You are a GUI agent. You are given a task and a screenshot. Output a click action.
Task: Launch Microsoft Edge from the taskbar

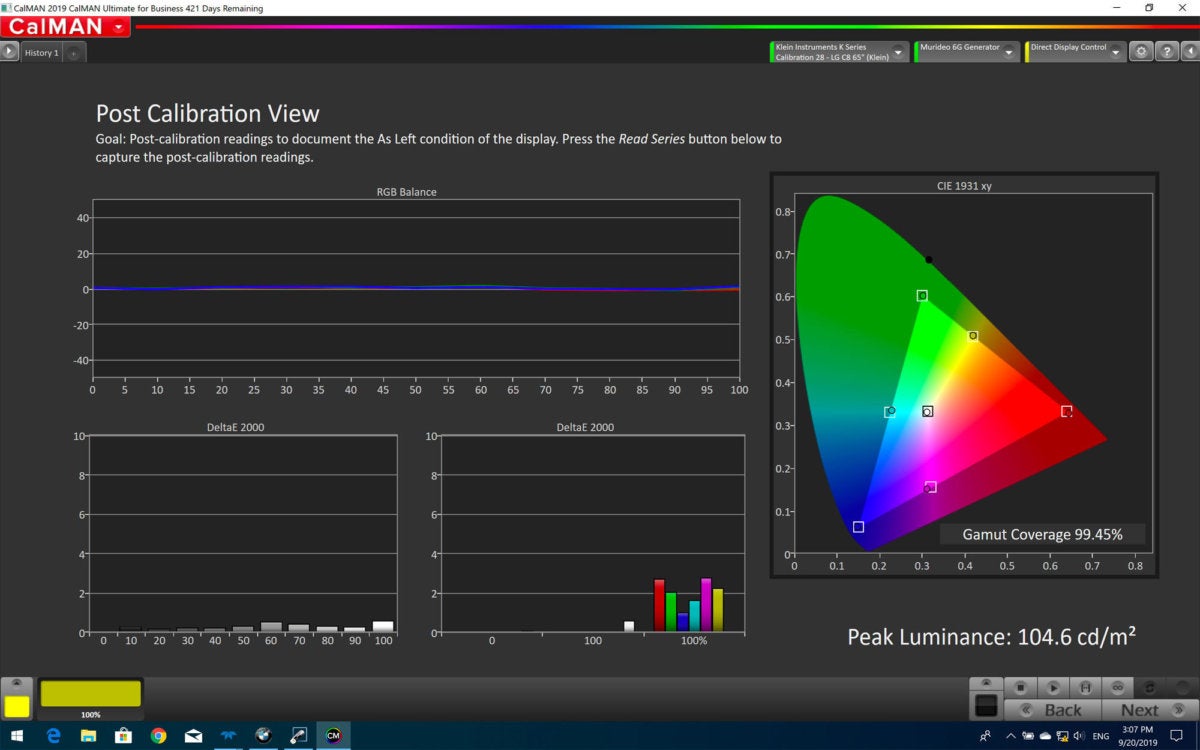coord(53,735)
